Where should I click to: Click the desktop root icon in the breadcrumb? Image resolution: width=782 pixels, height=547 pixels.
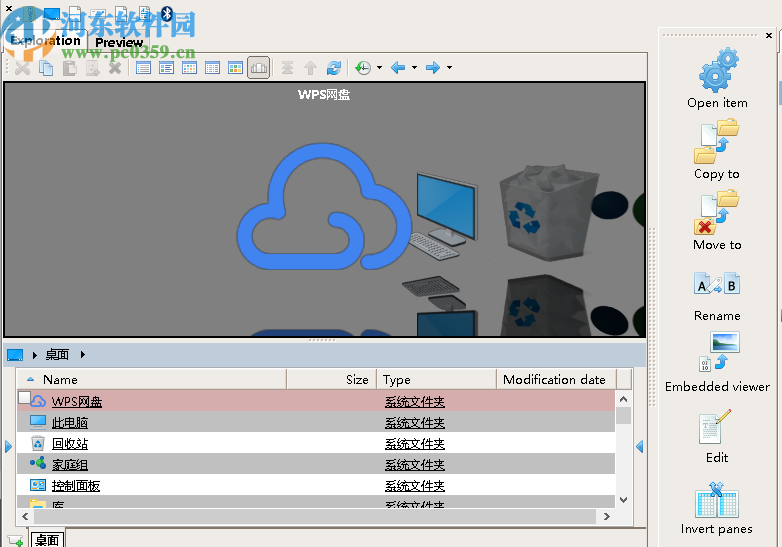pos(15,355)
